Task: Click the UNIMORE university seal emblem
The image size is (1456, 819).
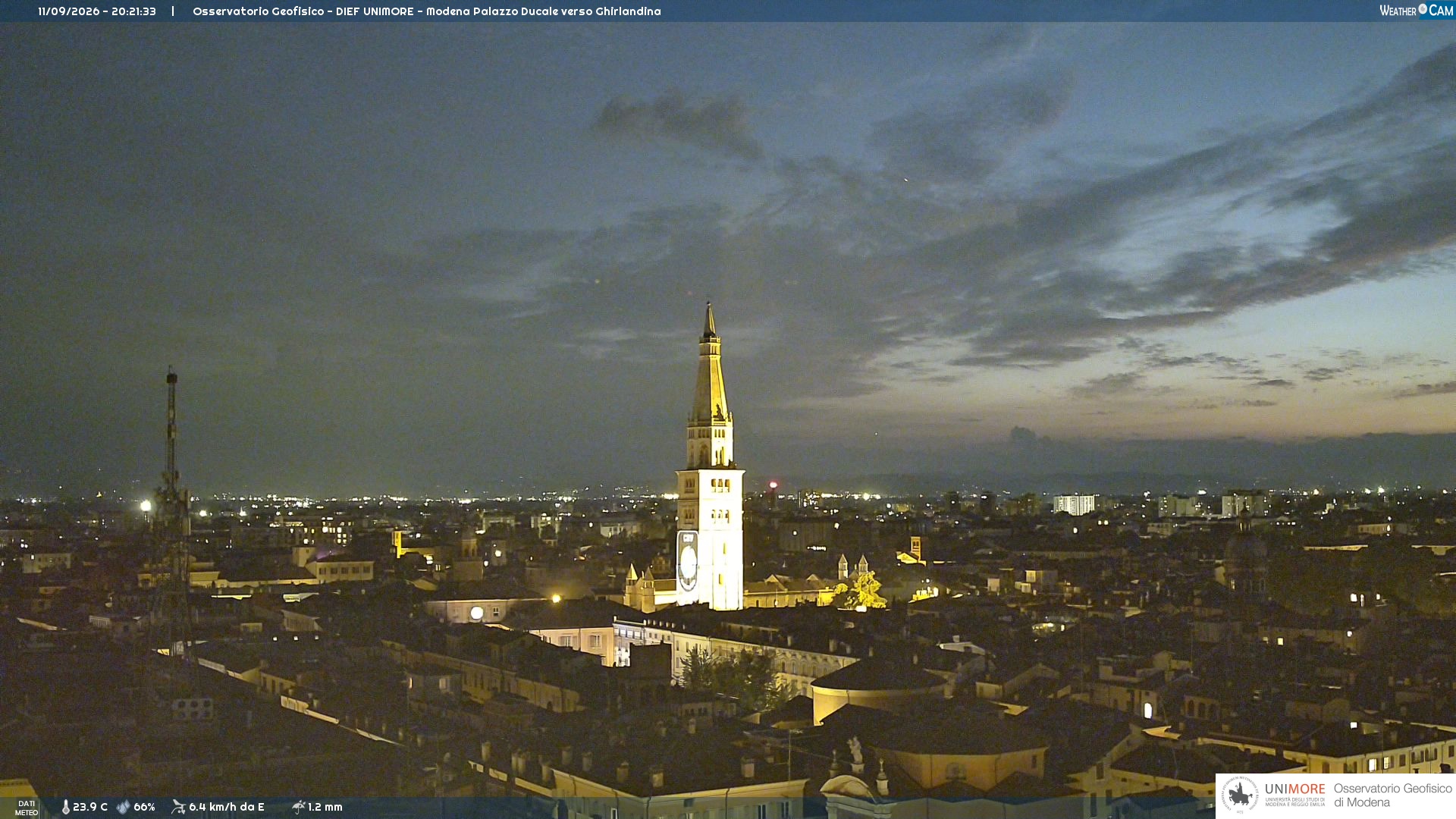Action: coord(1240,795)
